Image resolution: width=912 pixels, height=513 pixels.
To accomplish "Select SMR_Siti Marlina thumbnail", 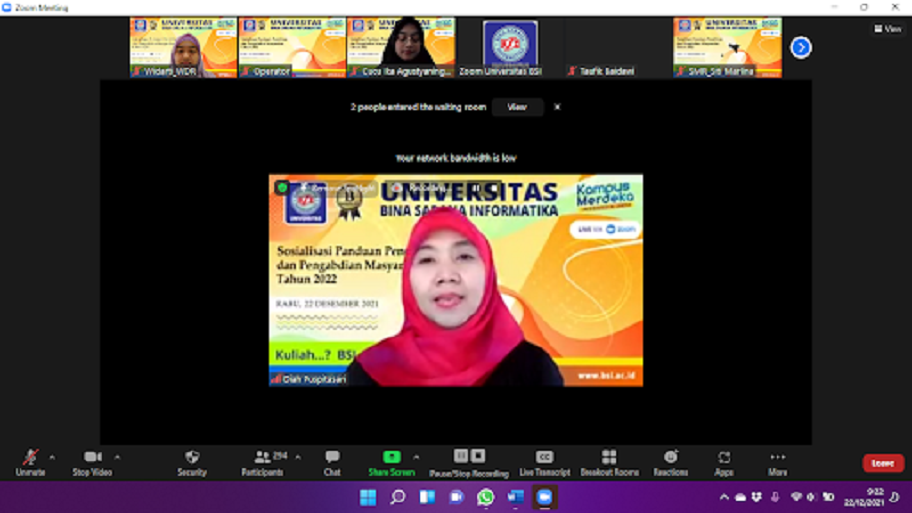I will click(728, 47).
